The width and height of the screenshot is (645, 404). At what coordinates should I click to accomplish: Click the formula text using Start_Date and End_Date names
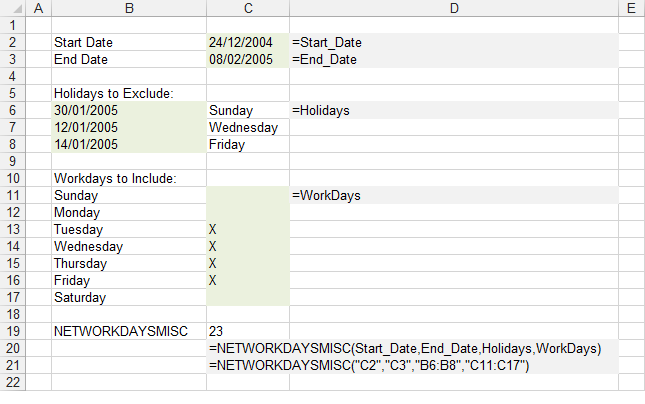(405, 348)
